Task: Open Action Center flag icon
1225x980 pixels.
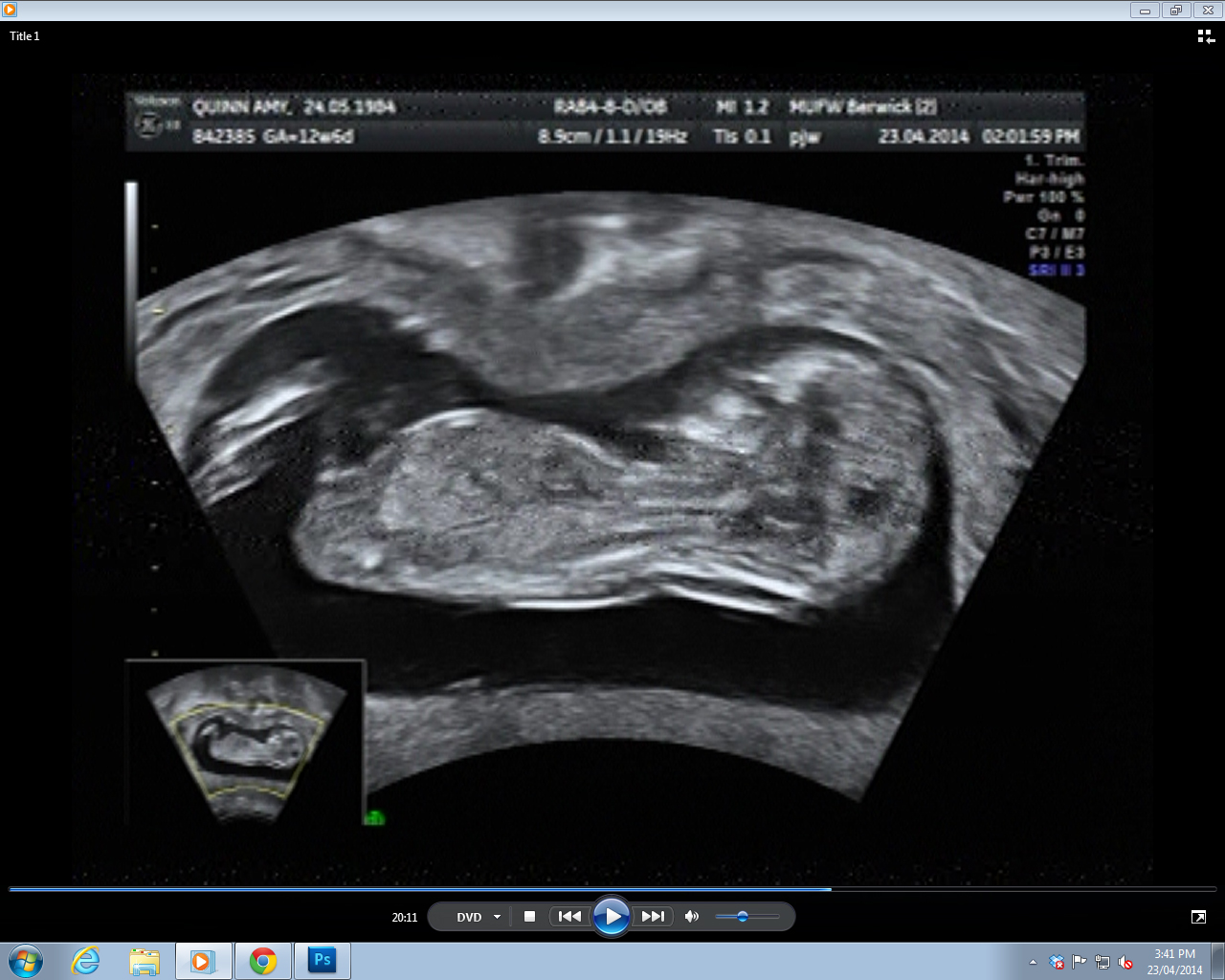Action: pos(1080,962)
